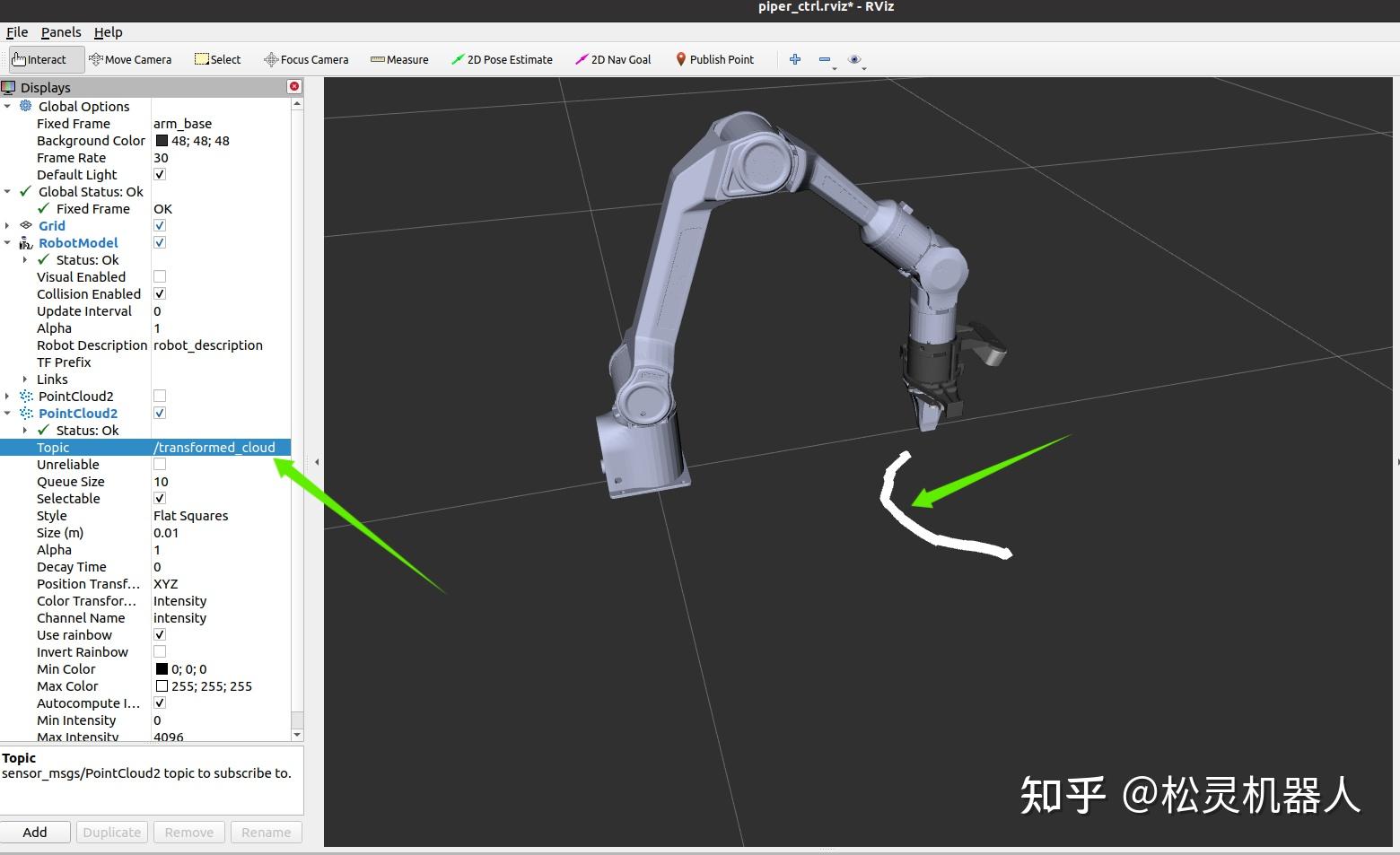
Task: Expand the first PointCloud2 node
Action: tap(7, 396)
